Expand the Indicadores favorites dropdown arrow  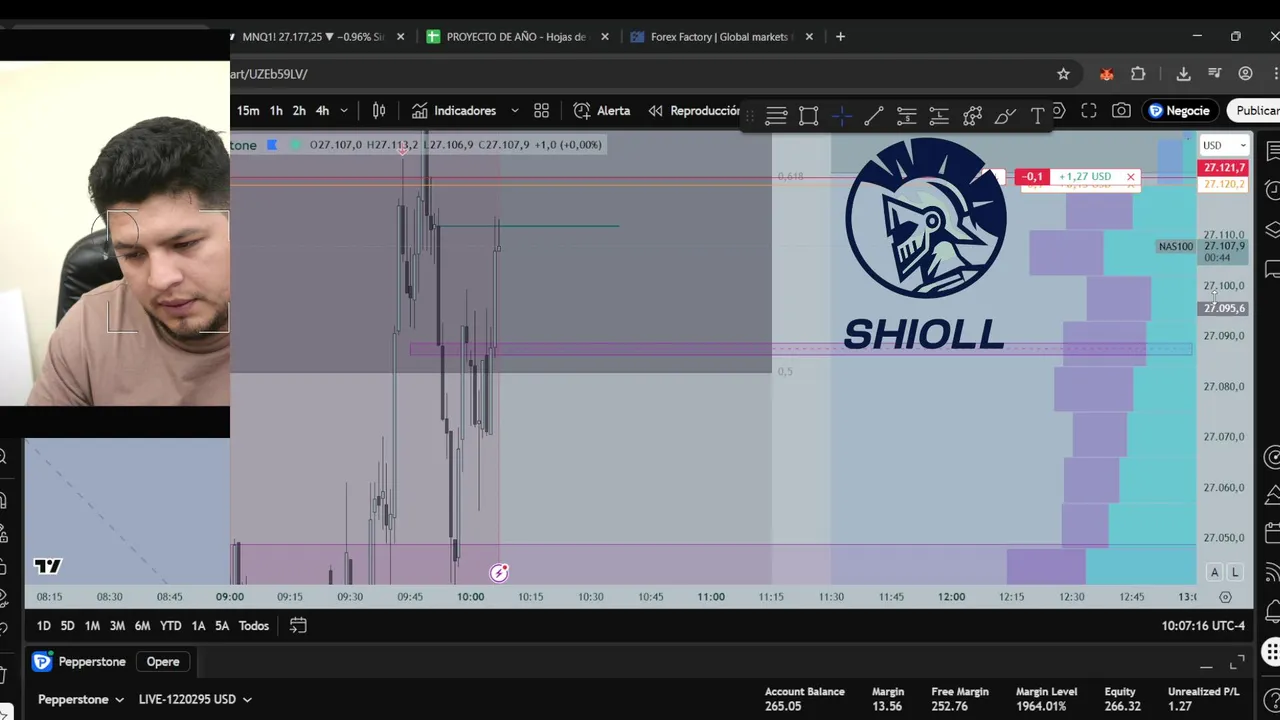point(514,111)
